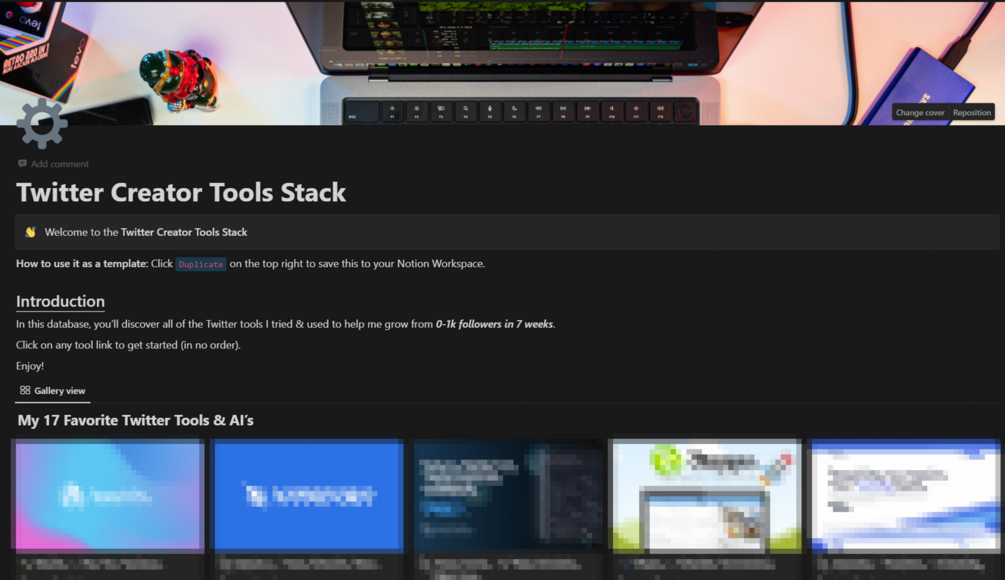Open the first gallery card with gradient thumbnail
The width and height of the screenshot is (1005, 580).
[x=108, y=510]
